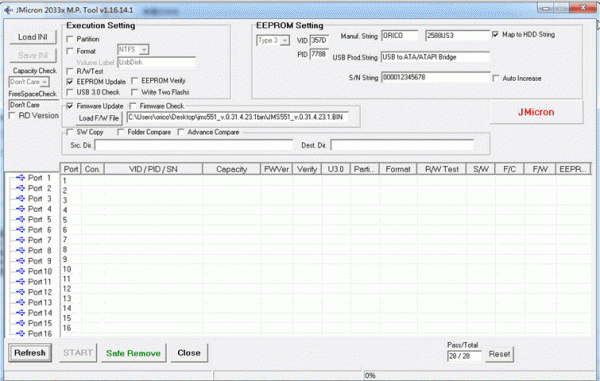Click the USB icon for Port 6
Viewport: 600px width, 381px height.
coord(20,230)
